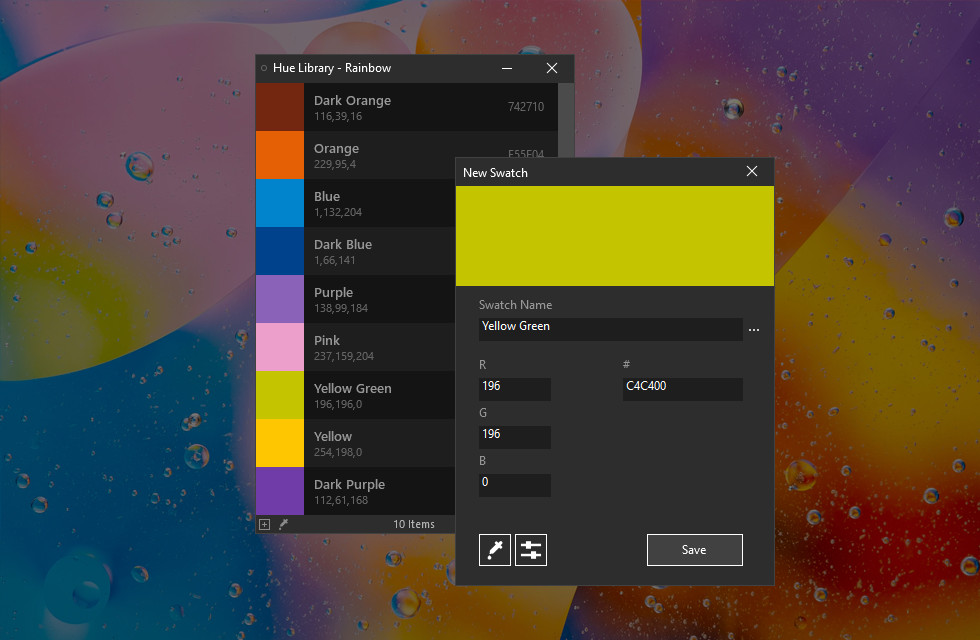The height and width of the screenshot is (640, 980).
Task: Add a new swatch in Hue Library footer
Action: [x=264, y=524]
